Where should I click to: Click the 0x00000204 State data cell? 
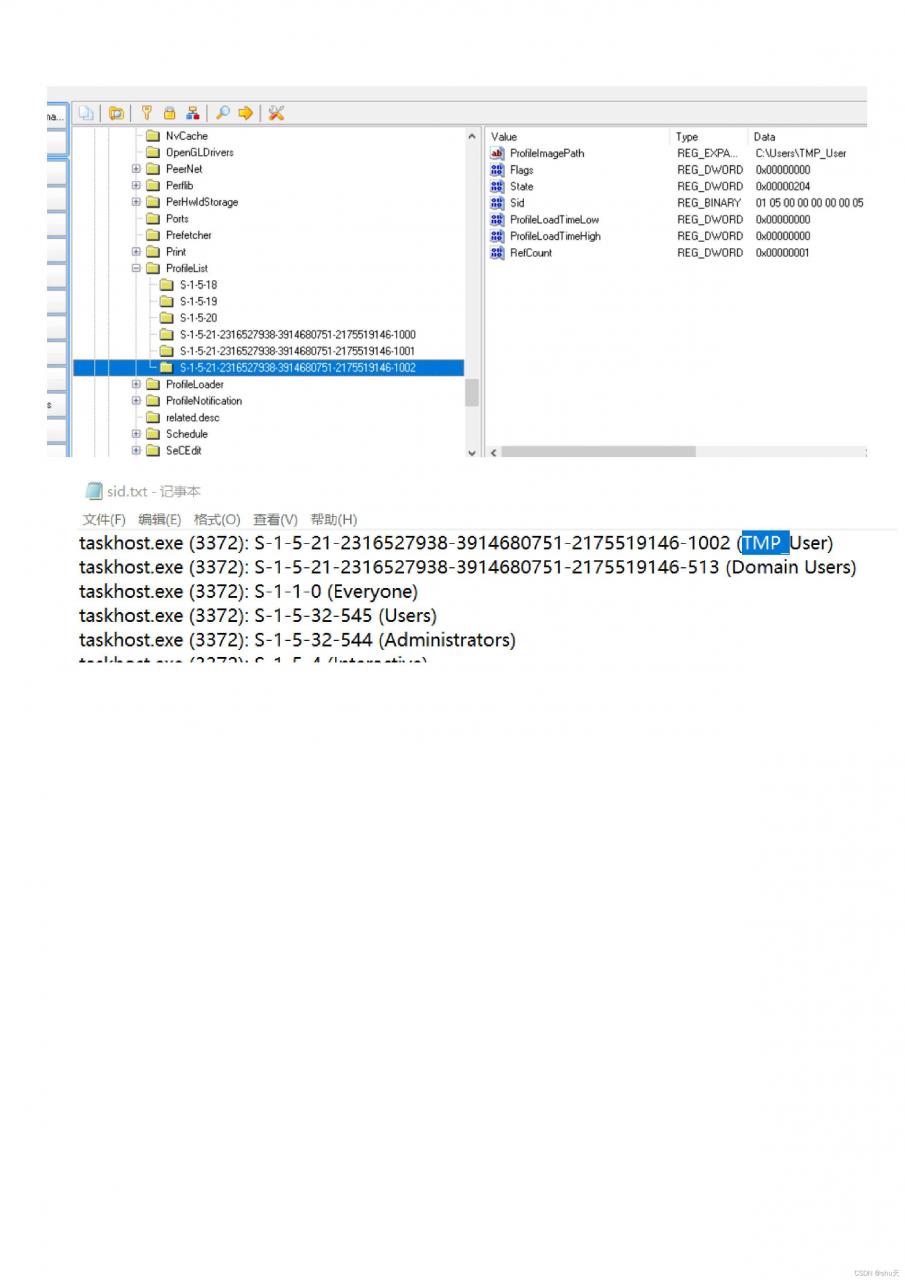pyautogui.click(x=783, y=186)
